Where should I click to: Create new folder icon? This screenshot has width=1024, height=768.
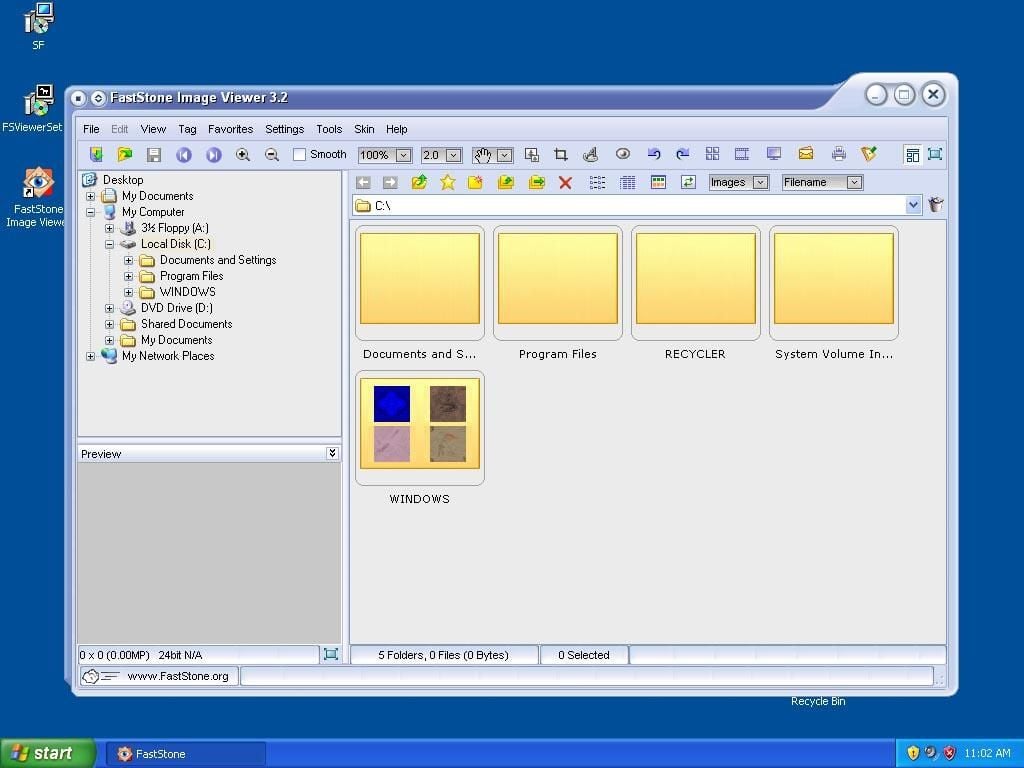[x=475, y=182]
